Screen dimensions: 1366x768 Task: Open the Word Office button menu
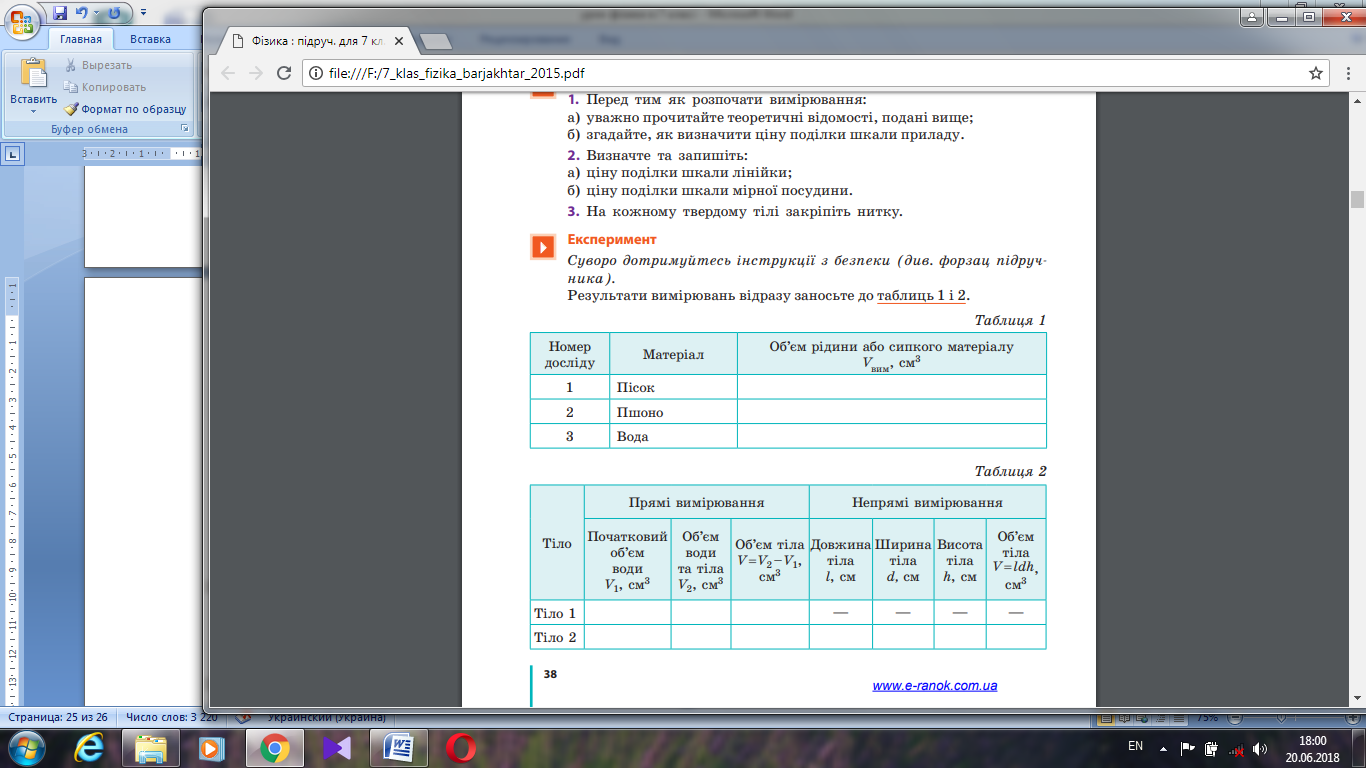click(x=23, y=23)
